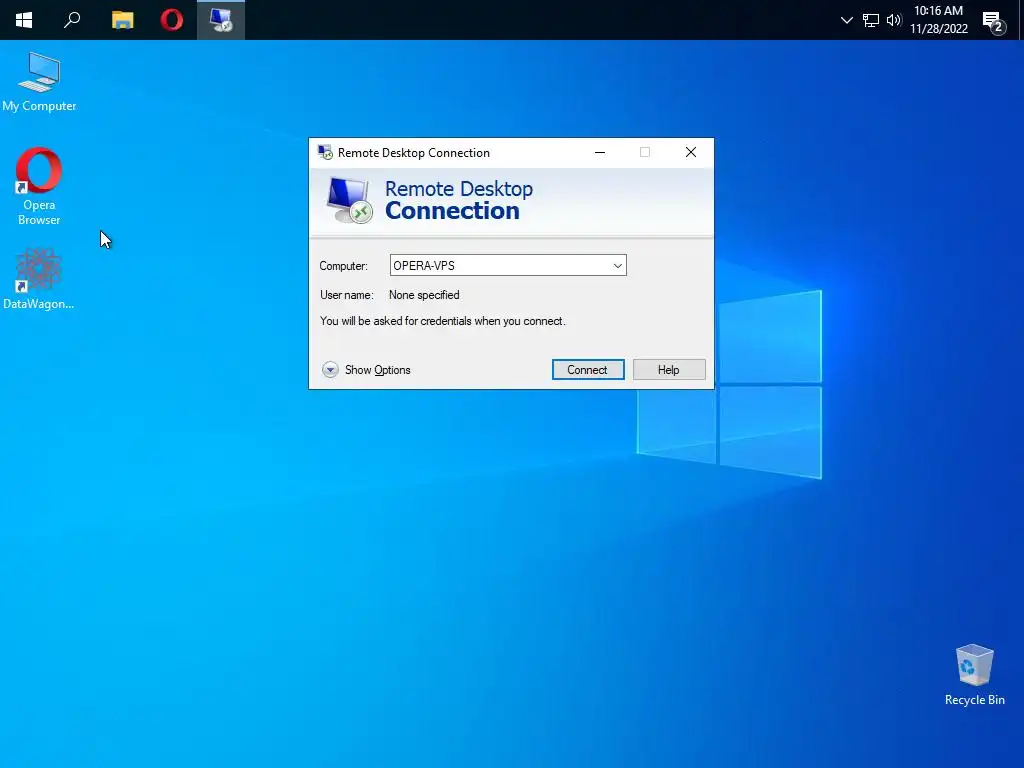1024x768 pixels.
Task: Click the 'You will be asked for credentials' text
Action: 443,321
